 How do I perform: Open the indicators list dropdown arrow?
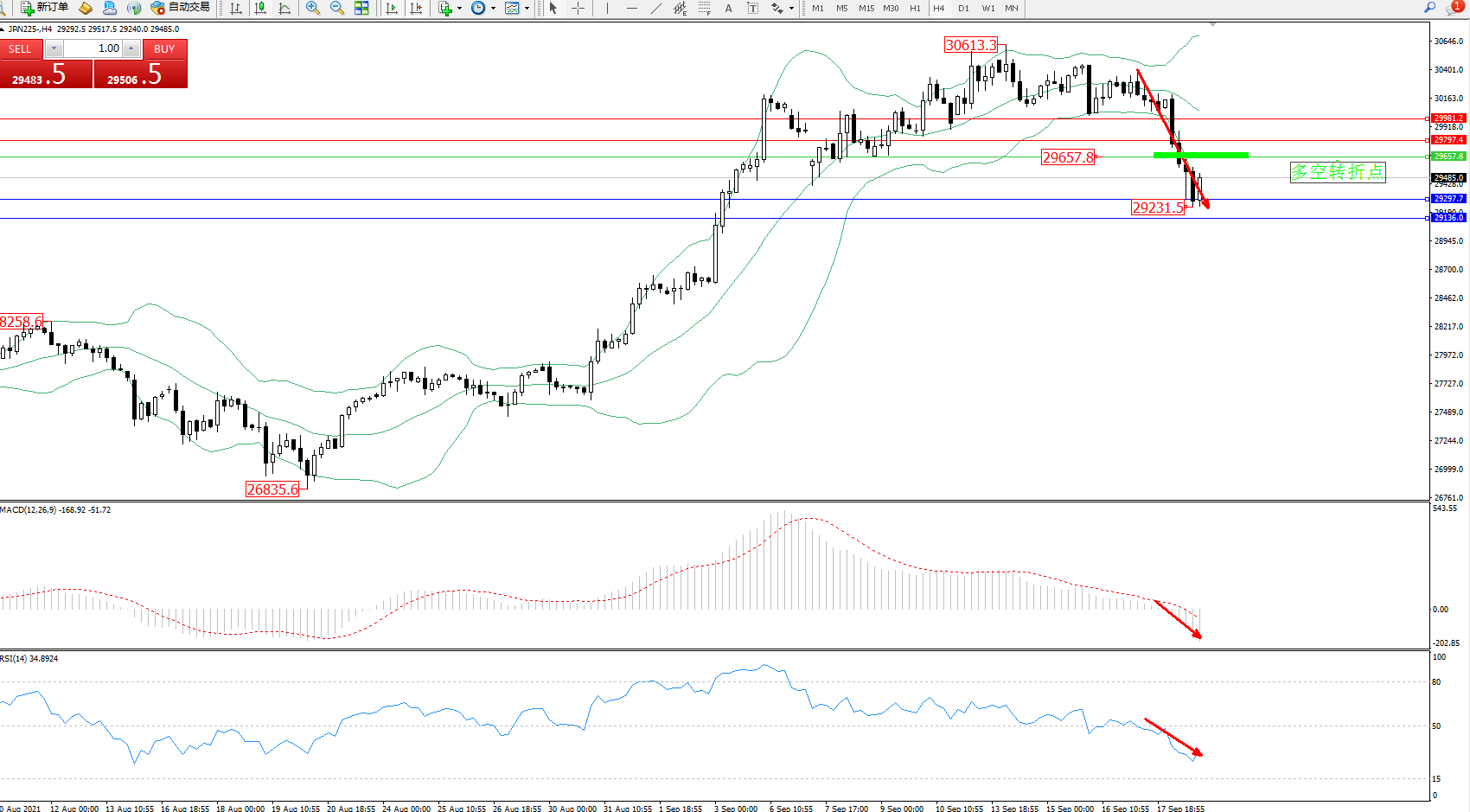459,9
